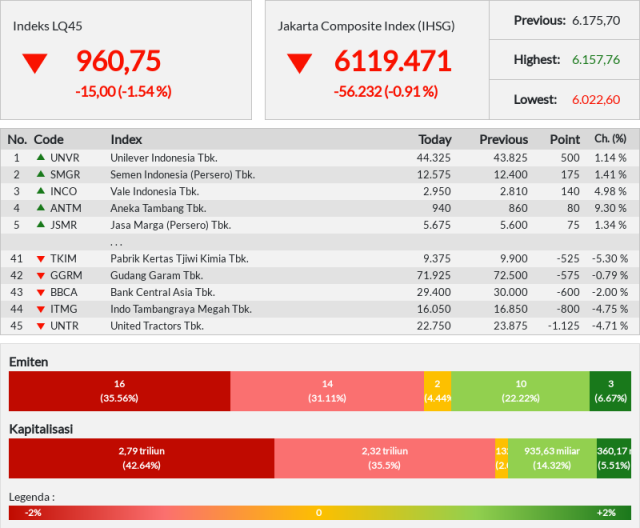Click Jakarta Composite Index (IHSG) title
The height and width of the screenshot is (528, 640).
(367, 26)
